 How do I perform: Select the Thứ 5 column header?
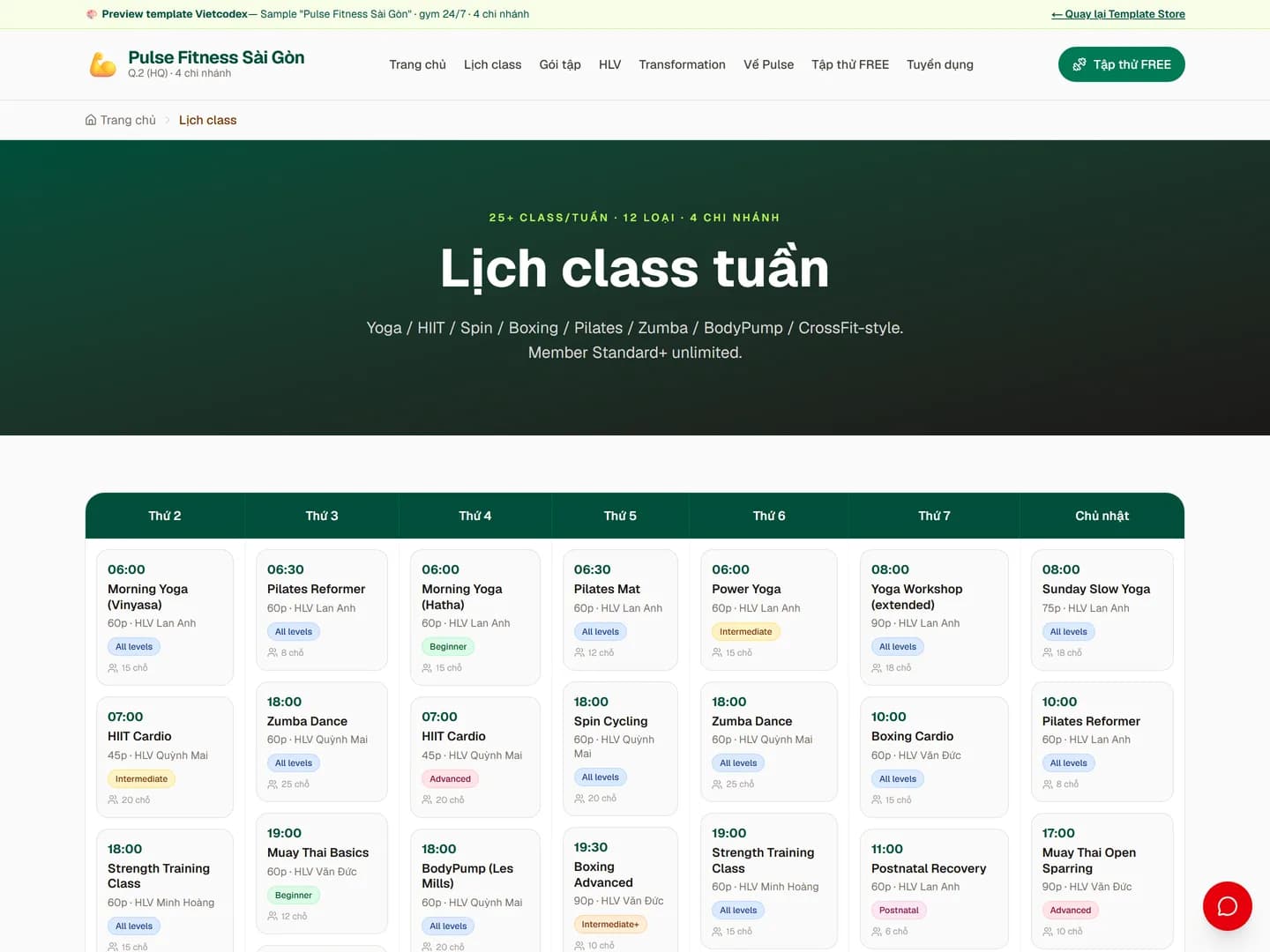620,516
